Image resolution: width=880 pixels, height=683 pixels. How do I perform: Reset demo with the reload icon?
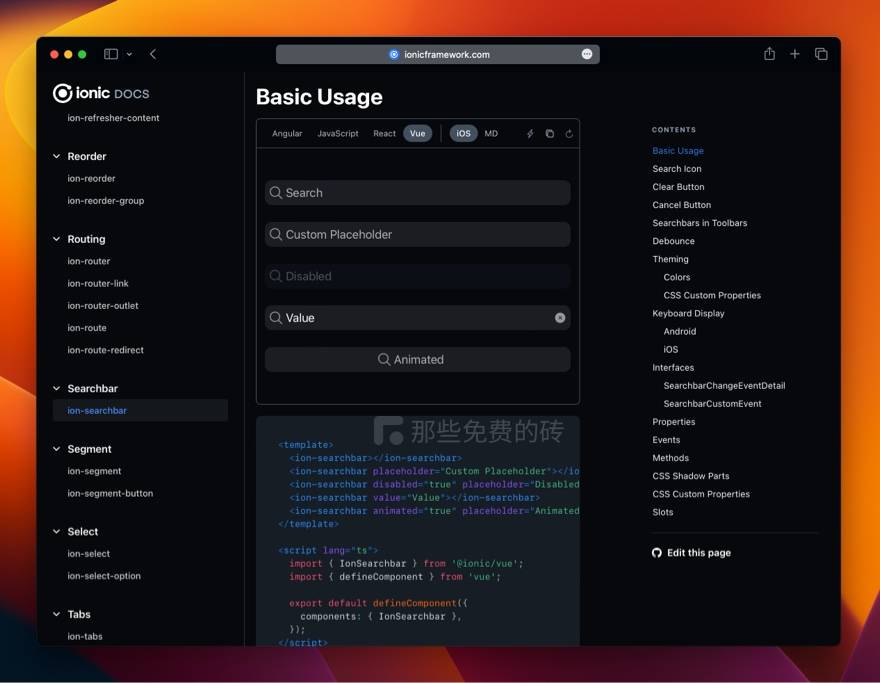tap(569, 134)
